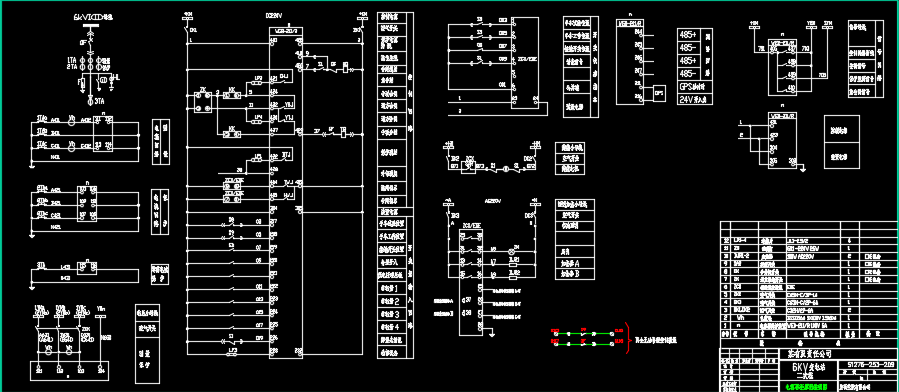Select the lower green wire in the modification detail
Screen dimensions: 899x392
coord(583,343)
